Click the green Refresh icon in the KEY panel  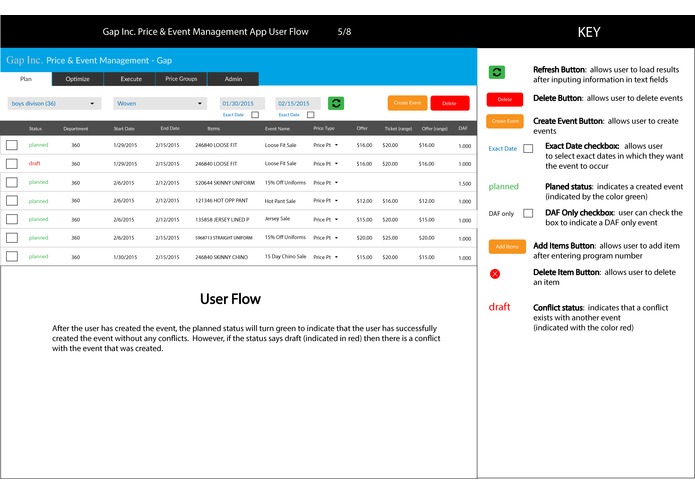pos(496,72)
